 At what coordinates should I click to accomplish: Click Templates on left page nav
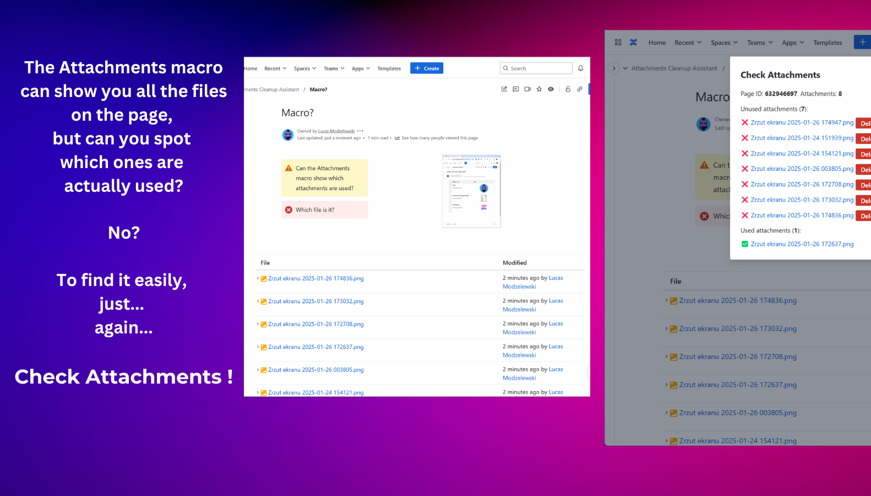(389, 68)
